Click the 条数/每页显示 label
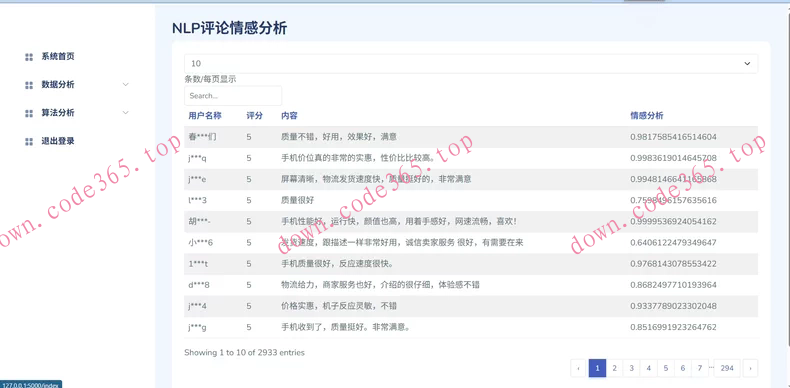This screenshot has width=790, height=388. tap(210, 79)
